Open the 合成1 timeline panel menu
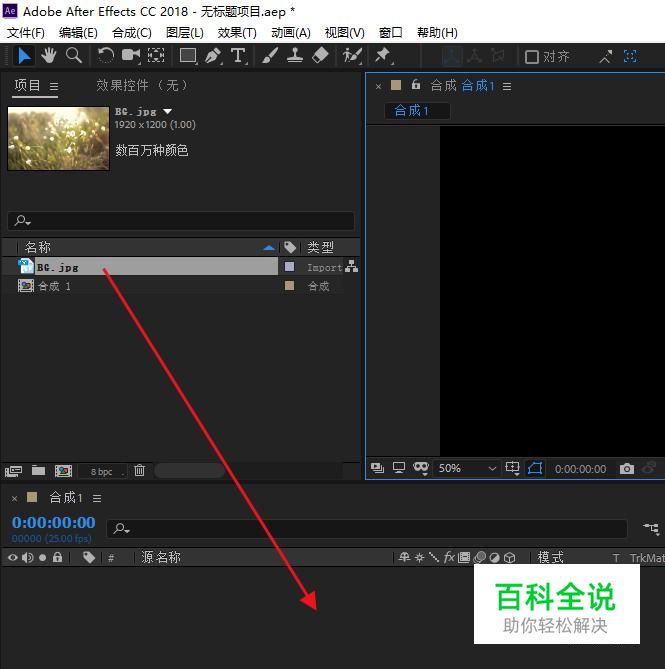665x669 pixels. [97, 498]
